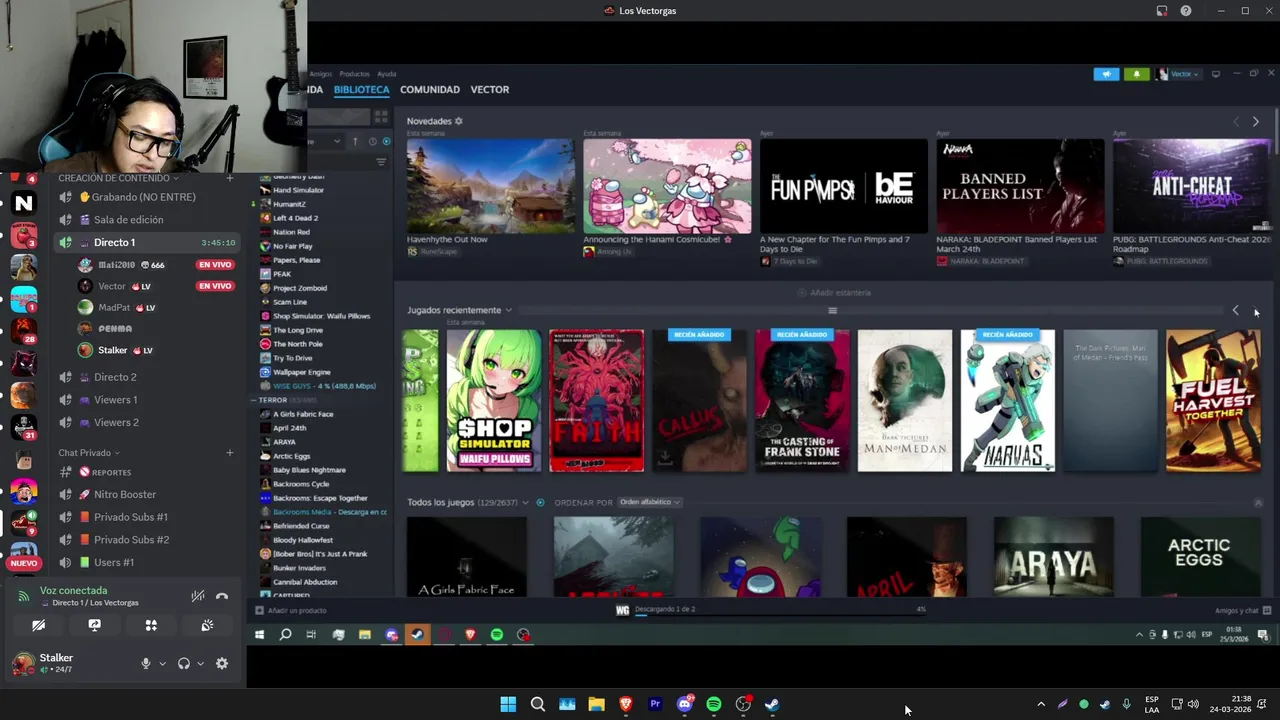
Task: Select Viewers 1 voice channel
Action: (x=146, y=400)
